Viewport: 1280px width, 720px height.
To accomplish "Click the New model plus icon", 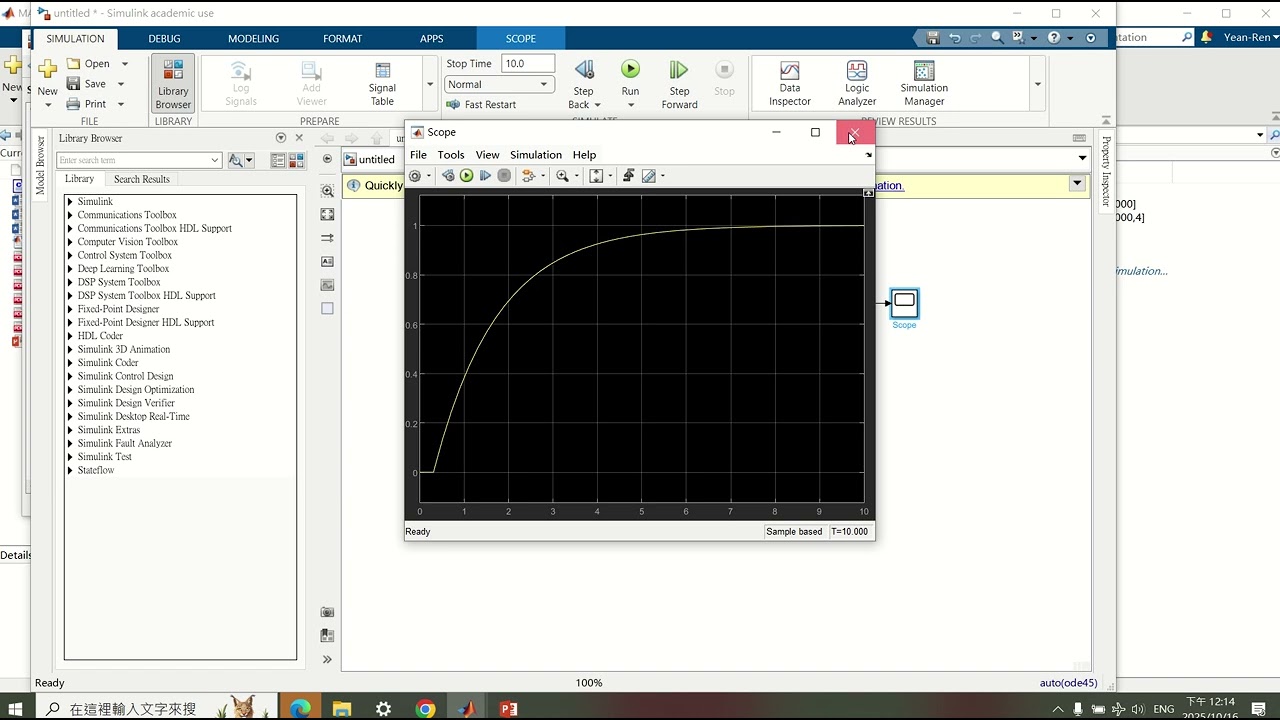I will (47, 69).
